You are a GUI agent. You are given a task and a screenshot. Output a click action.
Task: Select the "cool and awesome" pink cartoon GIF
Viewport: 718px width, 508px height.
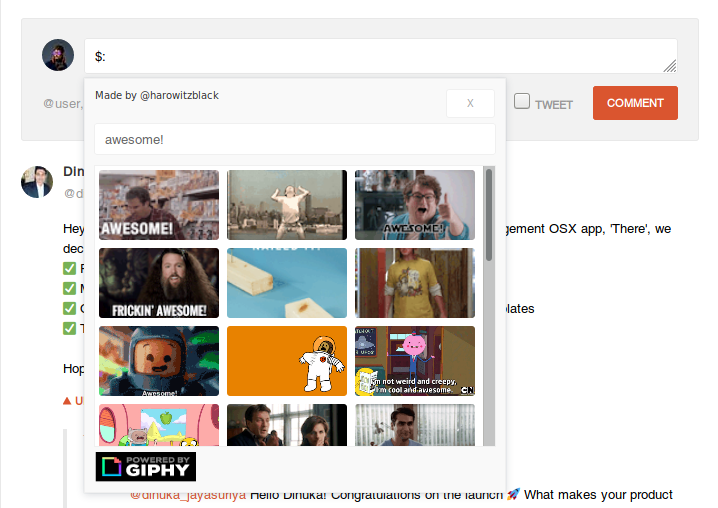click(x=415, y=361)
